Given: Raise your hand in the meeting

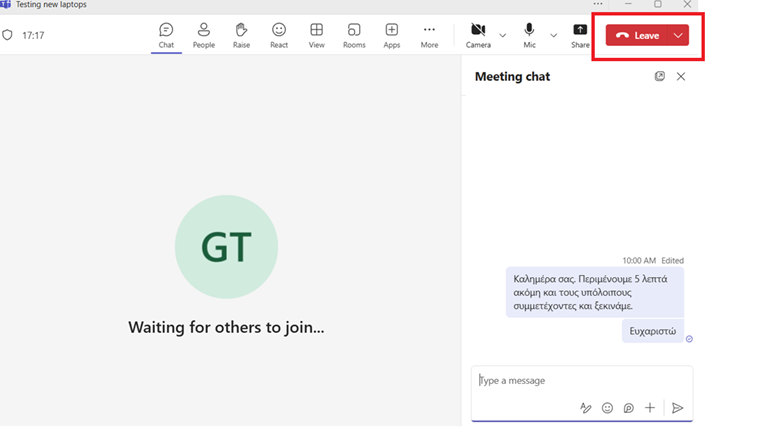Looking at the screenshot, I should pos(241,35).
